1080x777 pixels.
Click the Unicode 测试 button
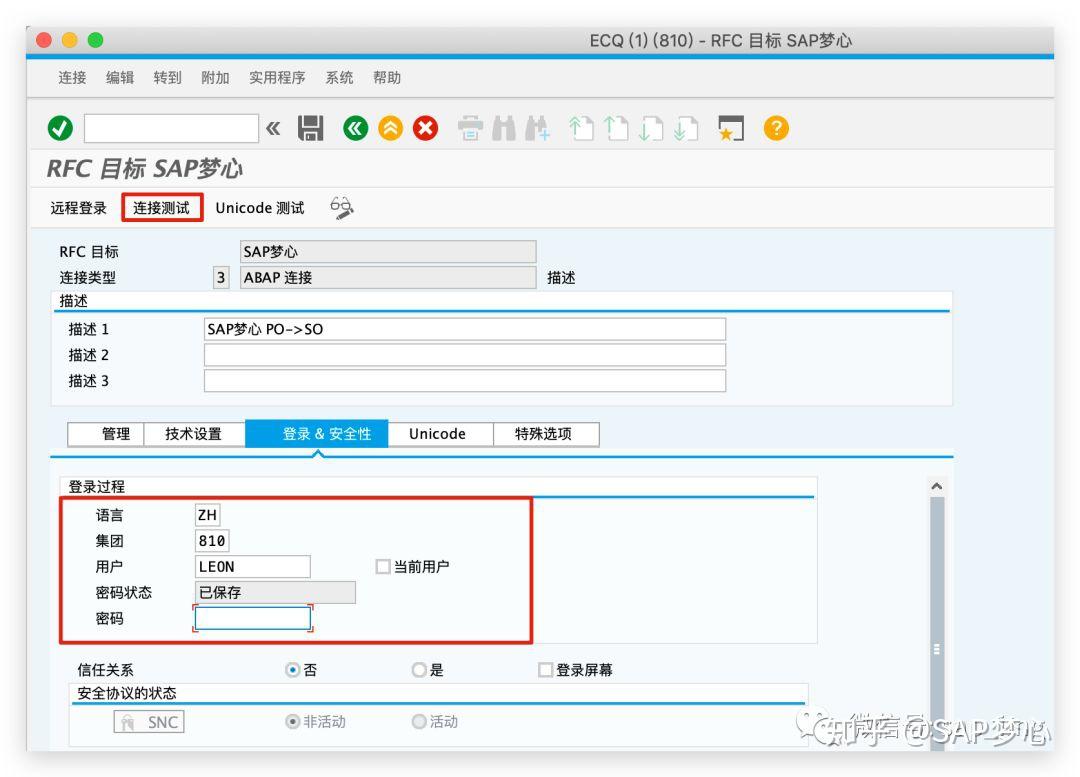tap(260, 208)
